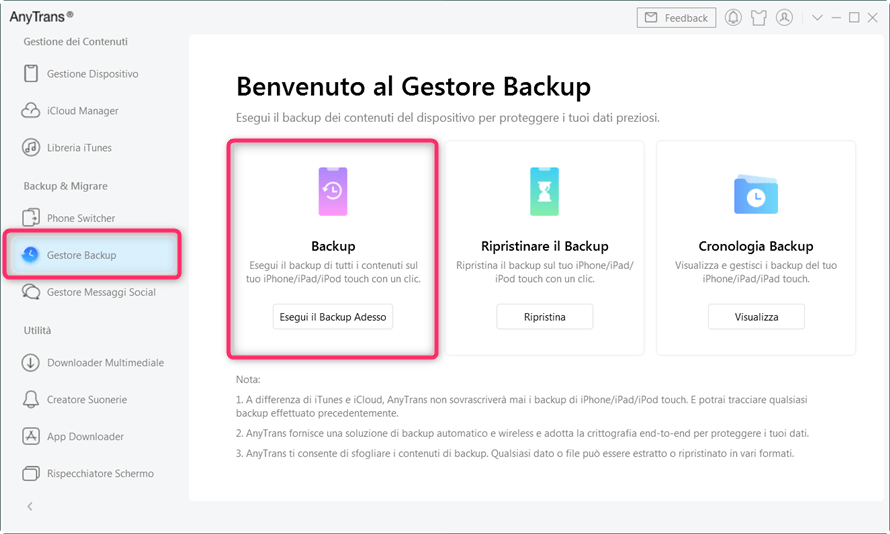Click the Utilità section label
The width and height of the screenshot is (890, 534).
[x=37, y=330]
